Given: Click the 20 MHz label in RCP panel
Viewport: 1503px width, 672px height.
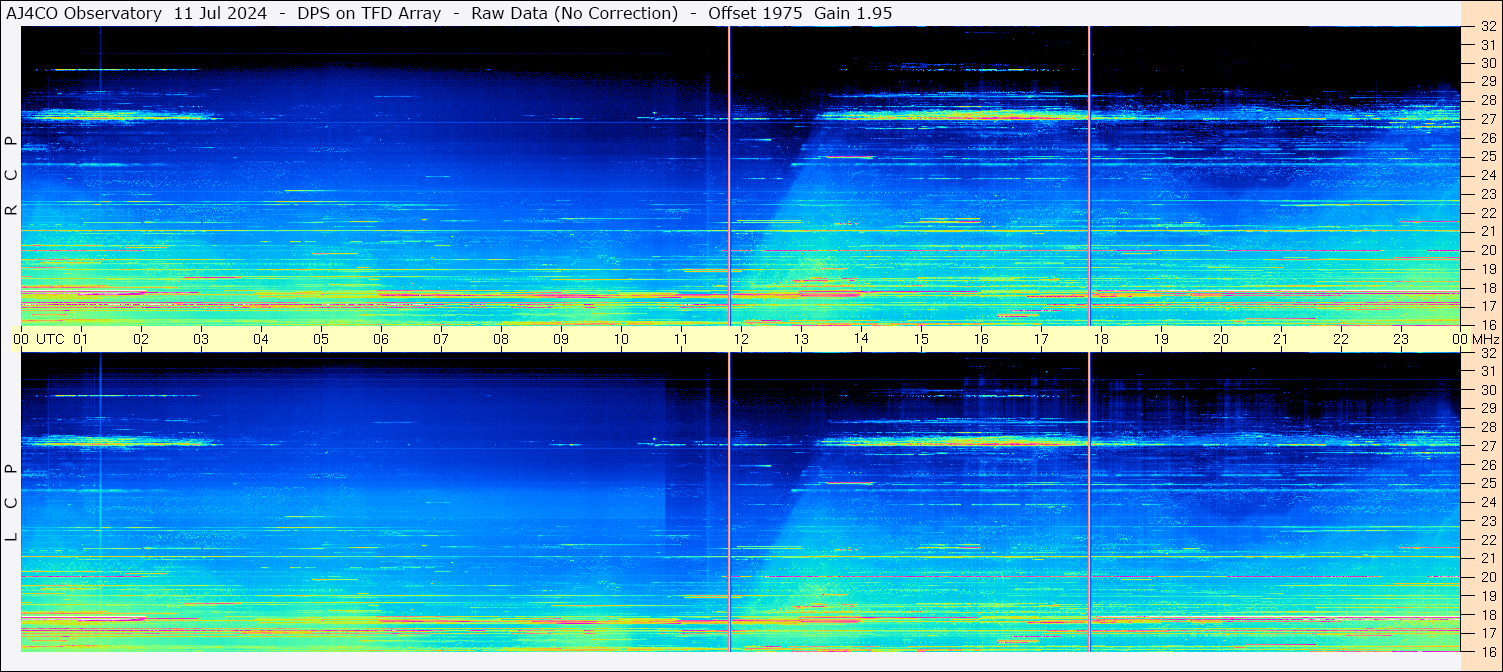Looking at the screenshot, I should (x=1487, y=250).
